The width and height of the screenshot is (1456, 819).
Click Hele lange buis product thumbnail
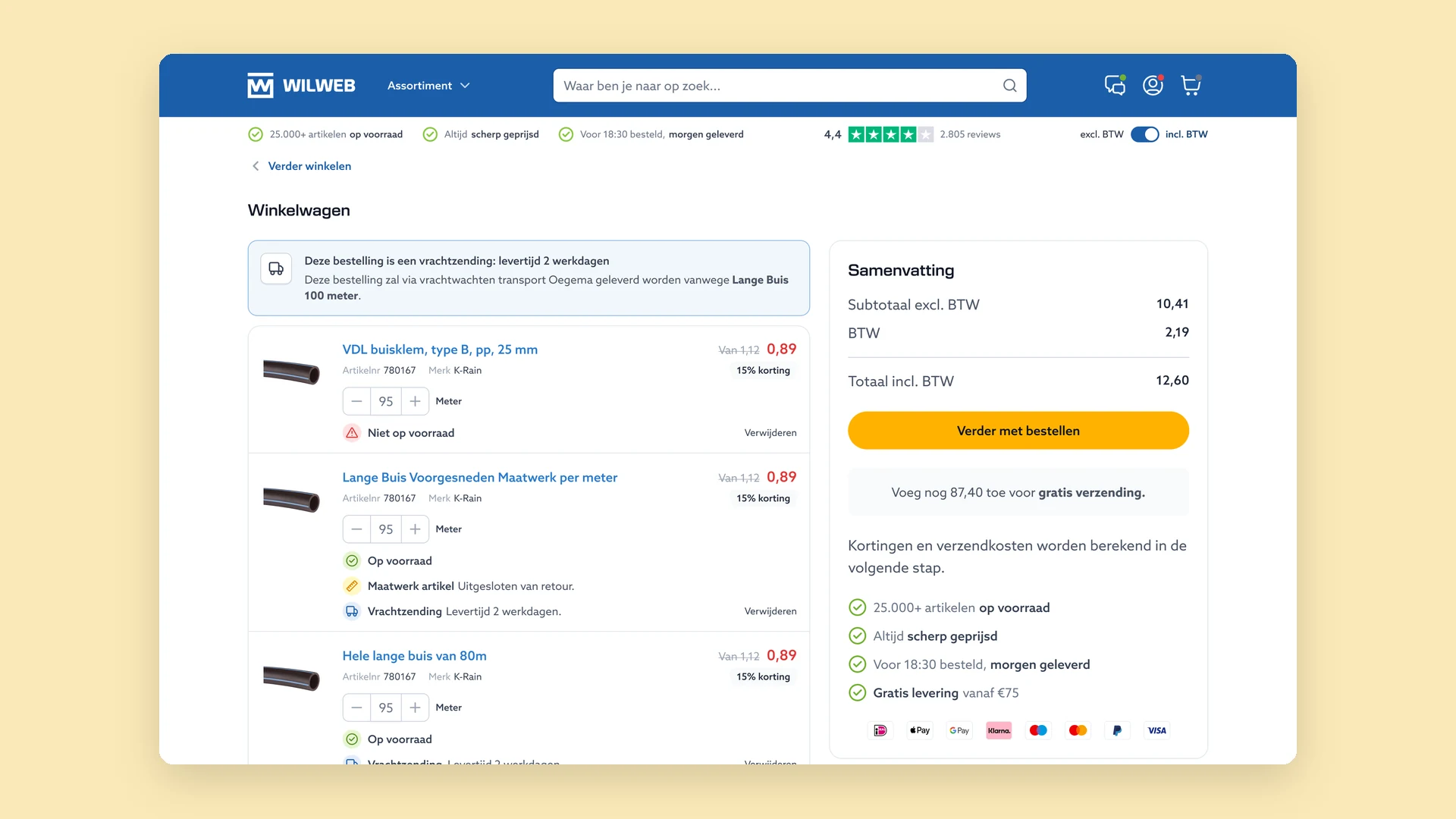(x=291, y=678)
